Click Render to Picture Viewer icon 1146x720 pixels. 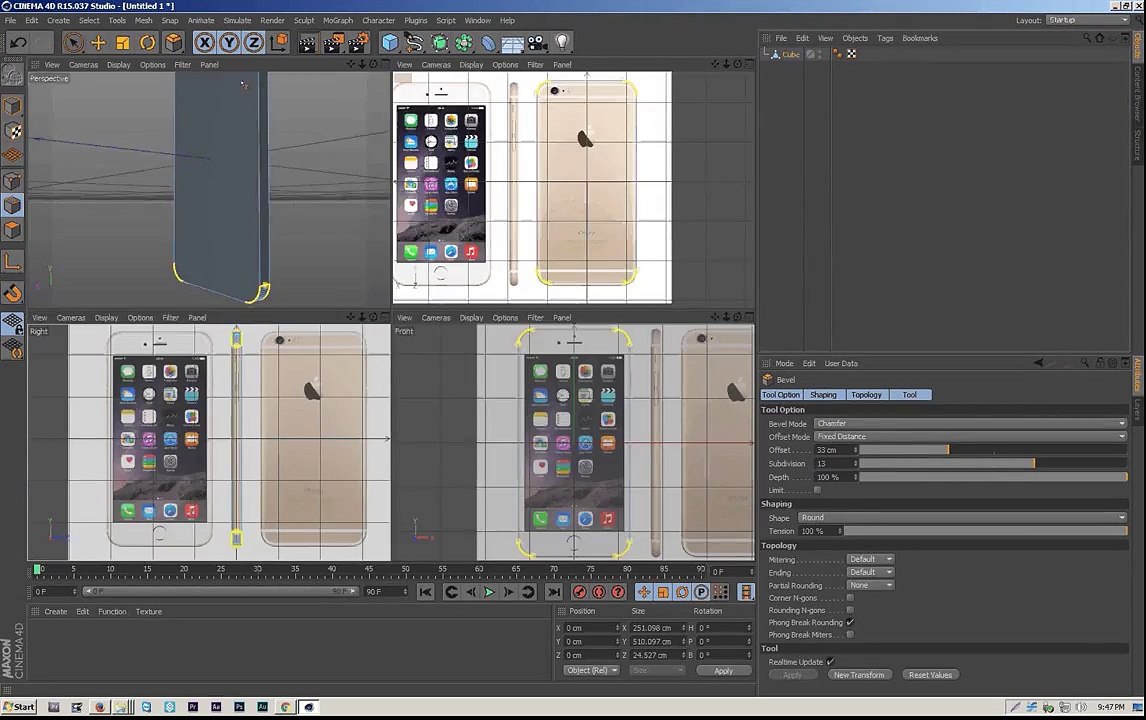coord(333,43)
